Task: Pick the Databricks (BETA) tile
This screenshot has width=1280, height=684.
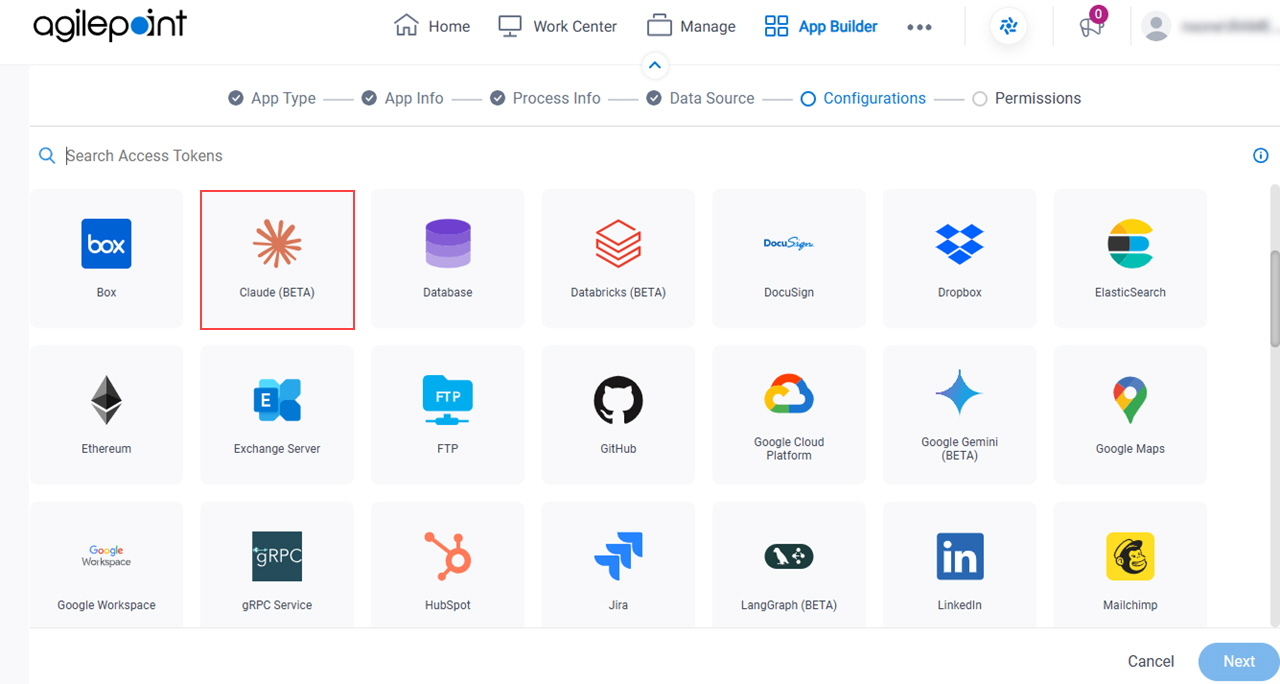Action: click(x=618, y=259)
